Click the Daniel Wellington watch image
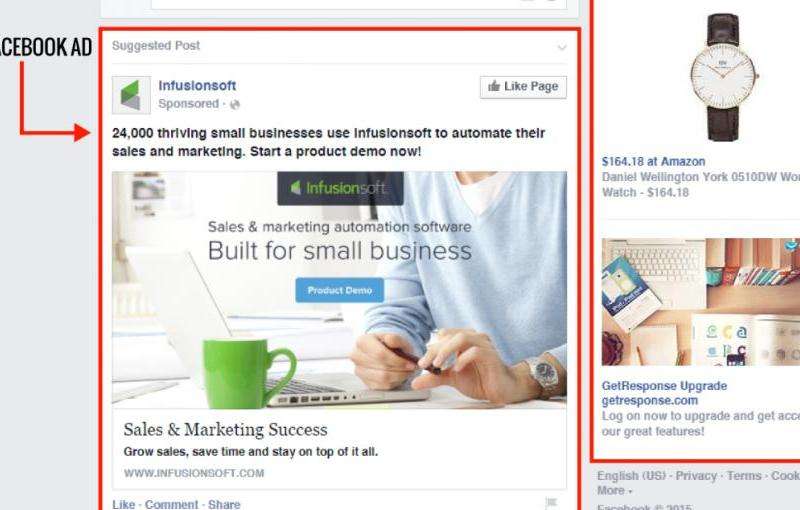 (x=723, y=76)
